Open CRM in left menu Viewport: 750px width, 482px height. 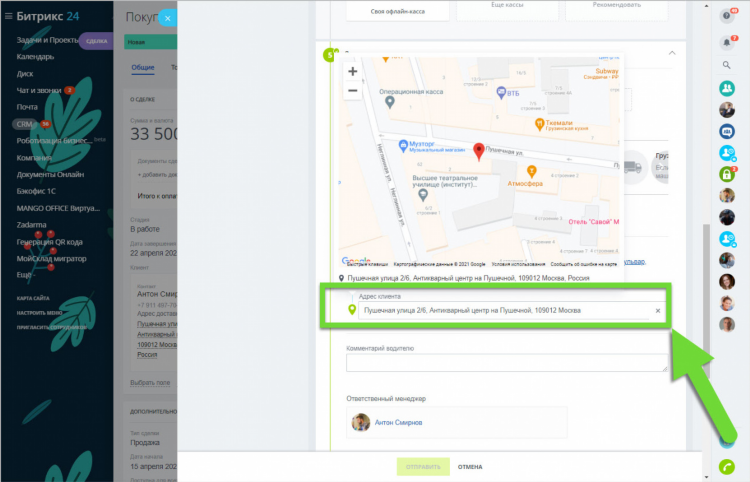pyautogui.click(x=24, y=124)
